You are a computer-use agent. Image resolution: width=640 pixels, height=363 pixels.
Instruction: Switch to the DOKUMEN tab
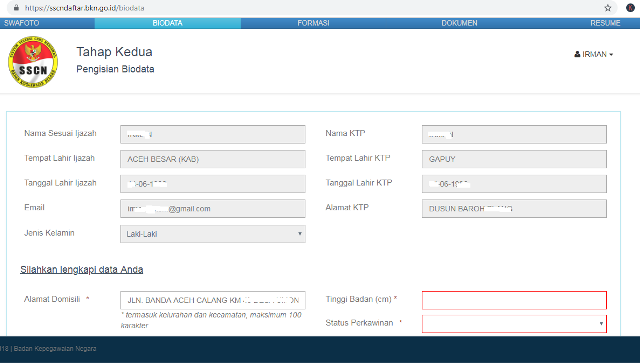[459, 23]
